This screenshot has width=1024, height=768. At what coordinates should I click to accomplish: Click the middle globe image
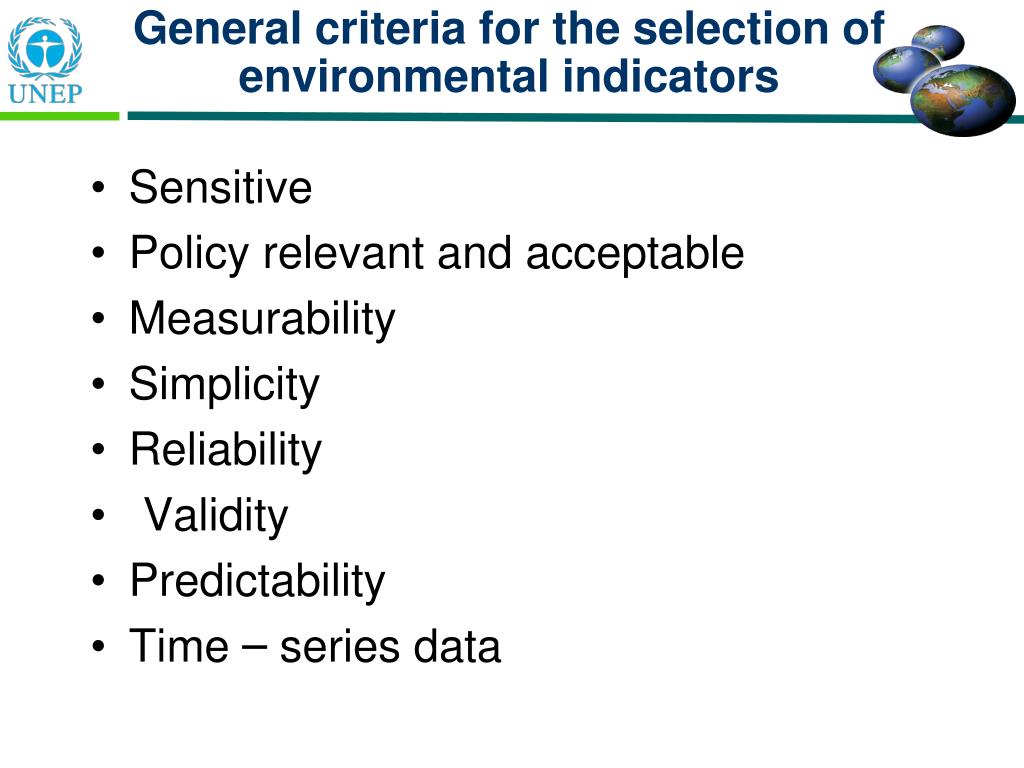(x=904, y=69)
